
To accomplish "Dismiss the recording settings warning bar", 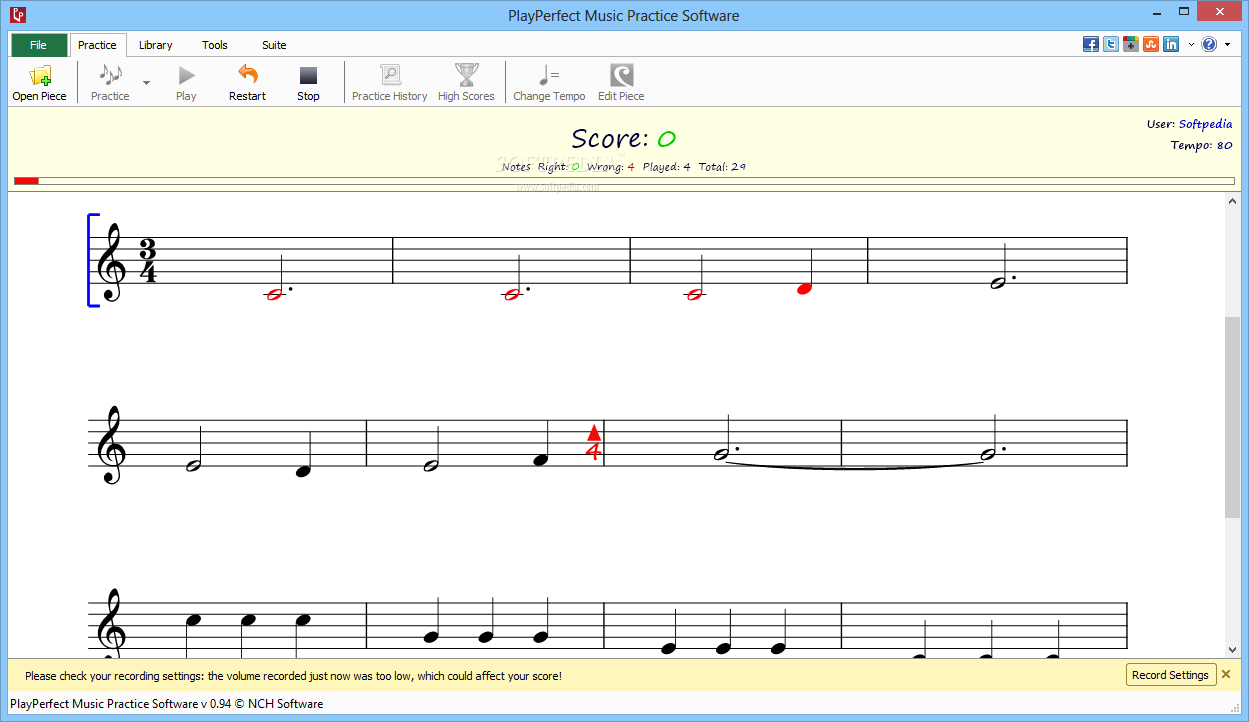I will point(1226,674).
